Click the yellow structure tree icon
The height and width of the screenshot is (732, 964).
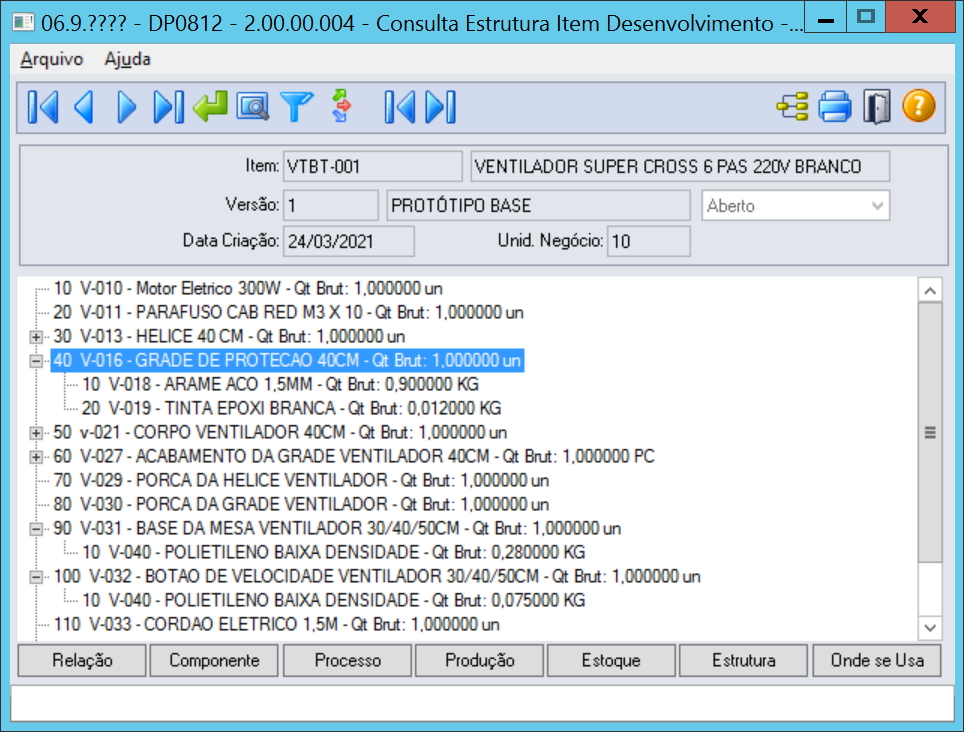pyautogui.click(x=793, y=106)
